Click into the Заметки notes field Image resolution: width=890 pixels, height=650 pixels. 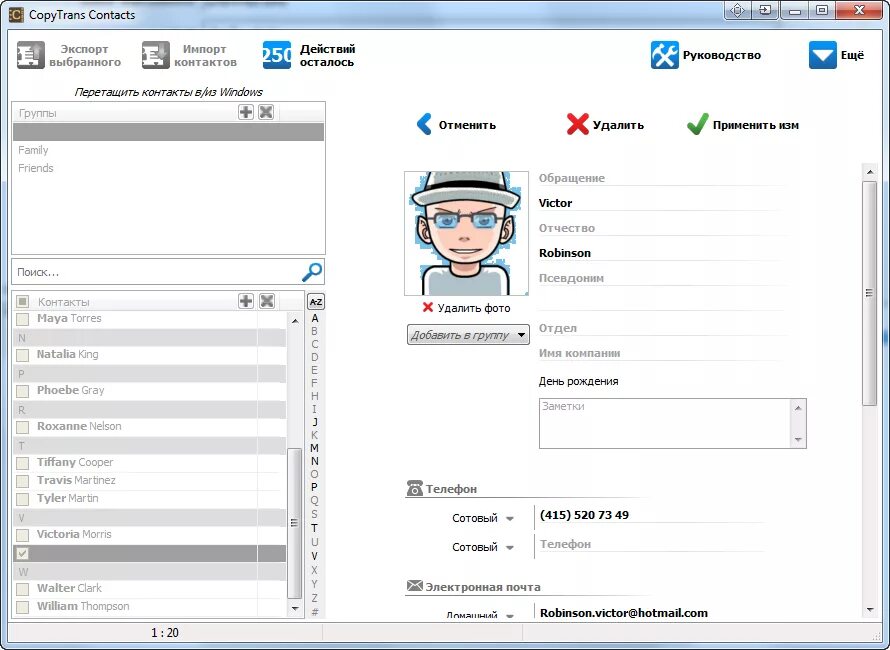pyautogui.click(x=665, y=423)
